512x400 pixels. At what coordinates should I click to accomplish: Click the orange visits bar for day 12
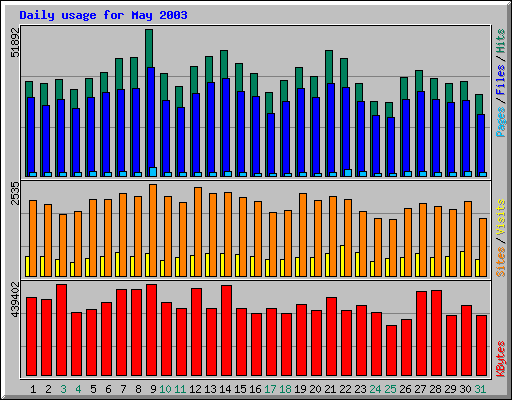tap(198, 232)
